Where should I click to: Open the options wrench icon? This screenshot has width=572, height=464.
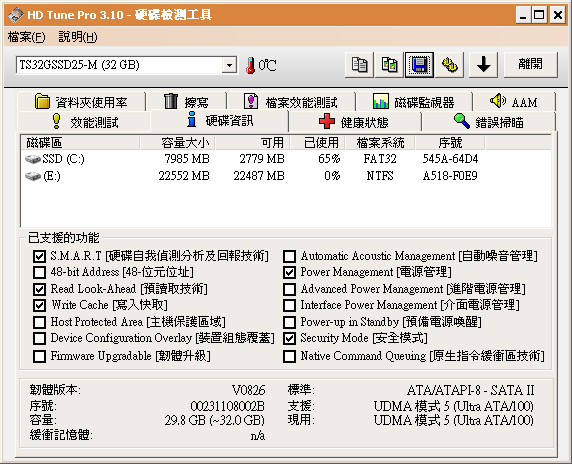449,65
